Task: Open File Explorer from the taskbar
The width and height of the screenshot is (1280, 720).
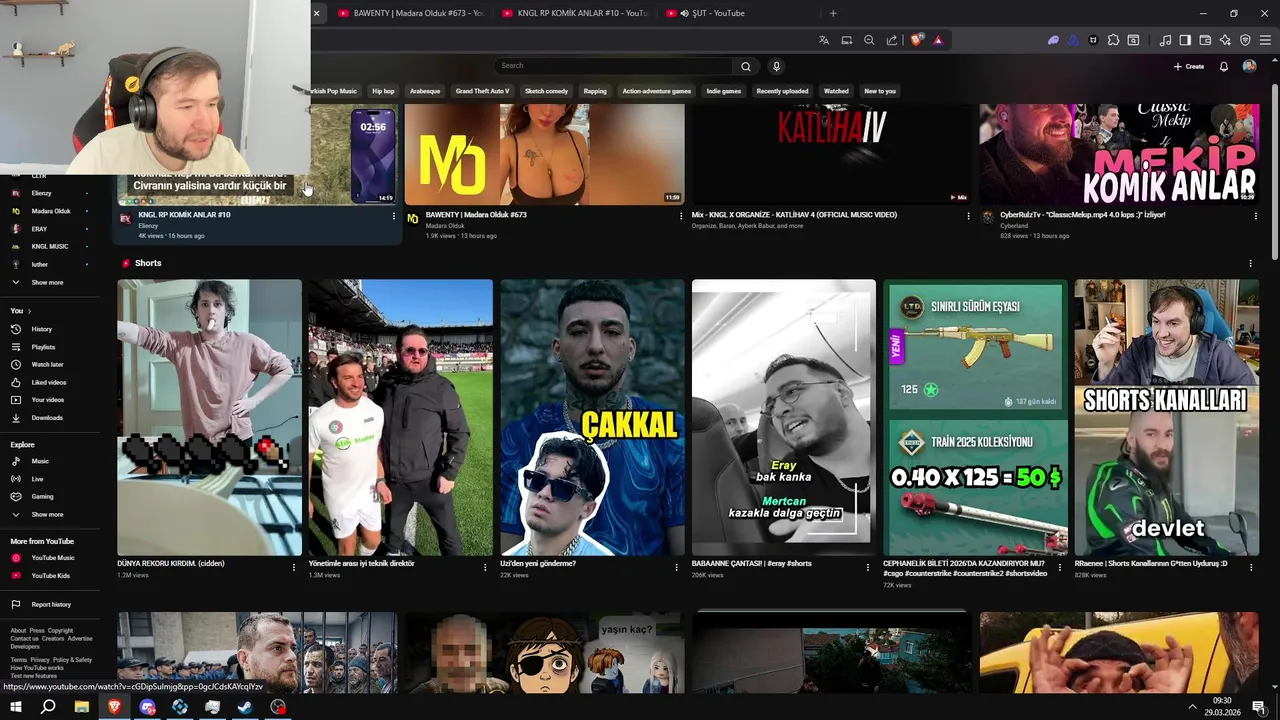Action: [x=81, y=707]
